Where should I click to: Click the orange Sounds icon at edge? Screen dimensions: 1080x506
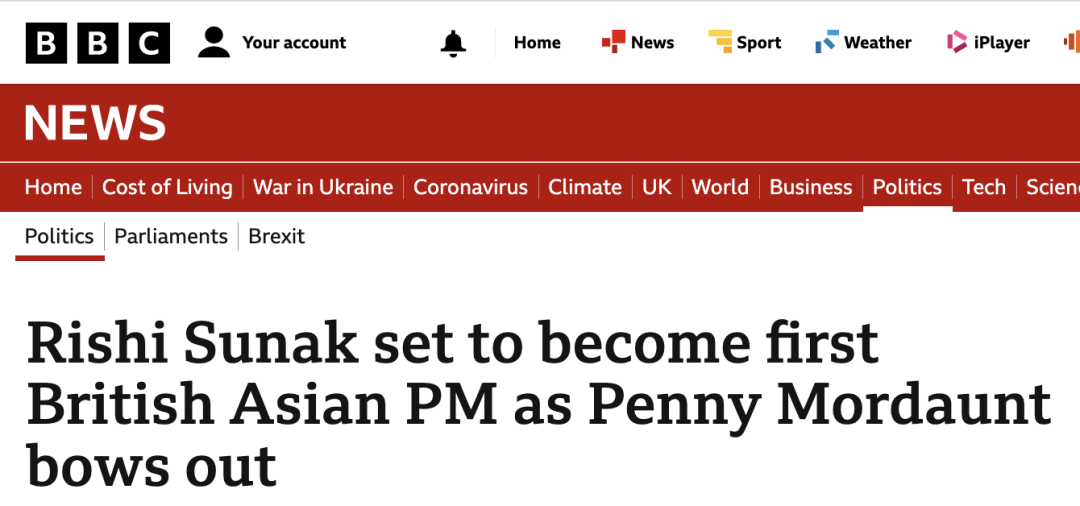coord(1072,42)
